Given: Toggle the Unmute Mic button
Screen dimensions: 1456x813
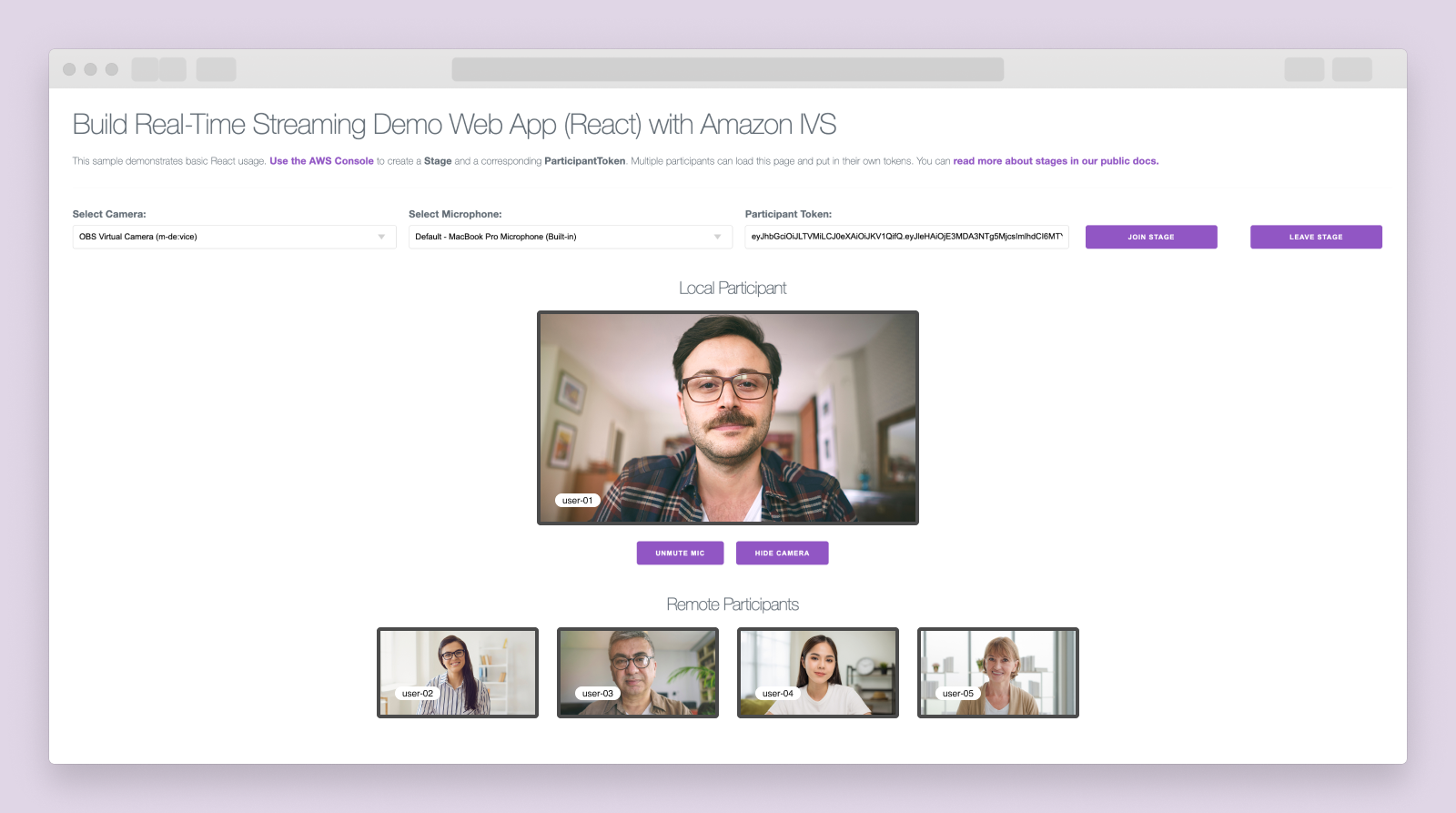Looking at the screenshot, I should click(680, 553).
